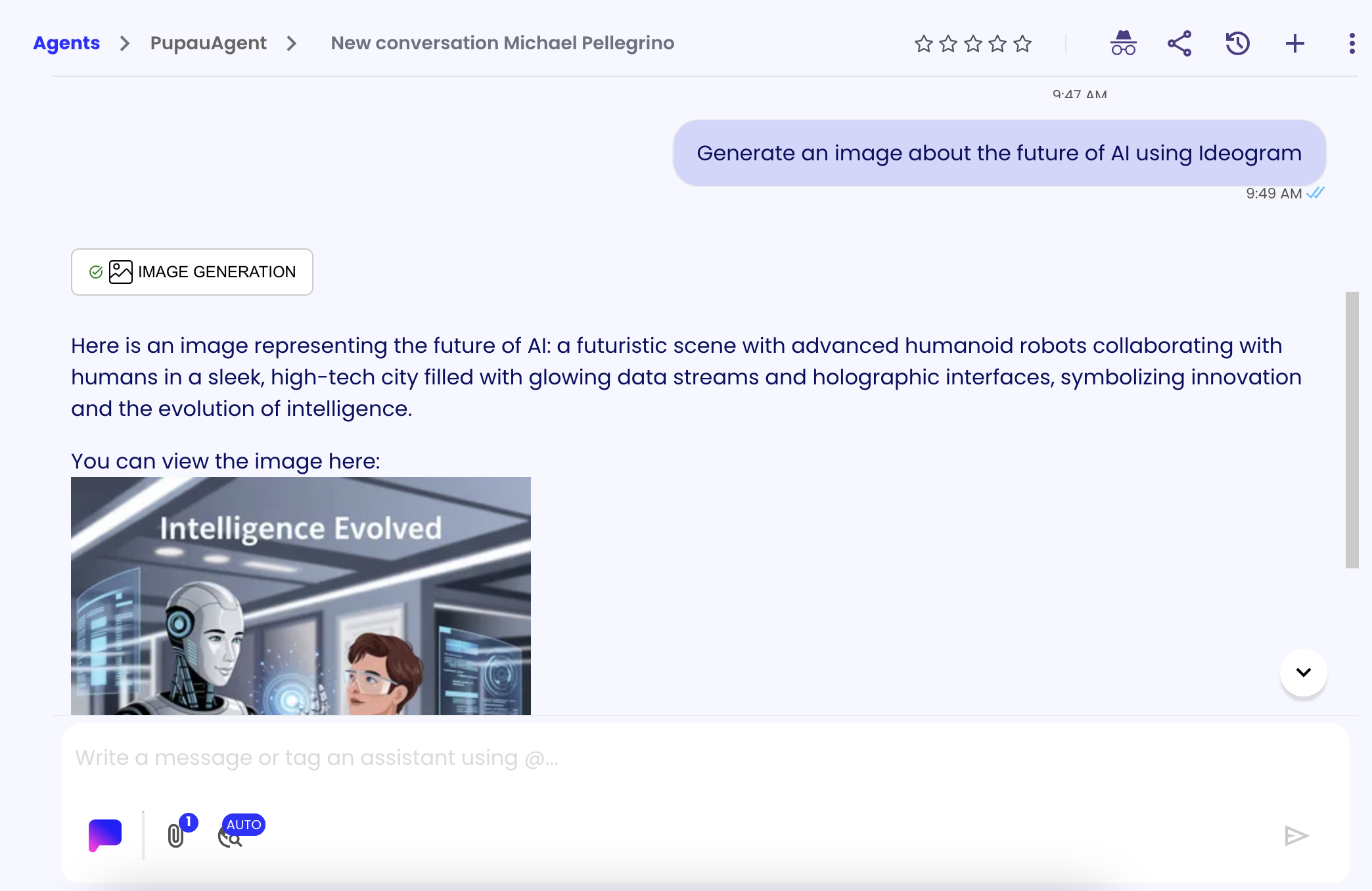This screenshot has height=891, width=1372.
Task: Rate the conversation five stars
Action: (x=1022, y=44)
